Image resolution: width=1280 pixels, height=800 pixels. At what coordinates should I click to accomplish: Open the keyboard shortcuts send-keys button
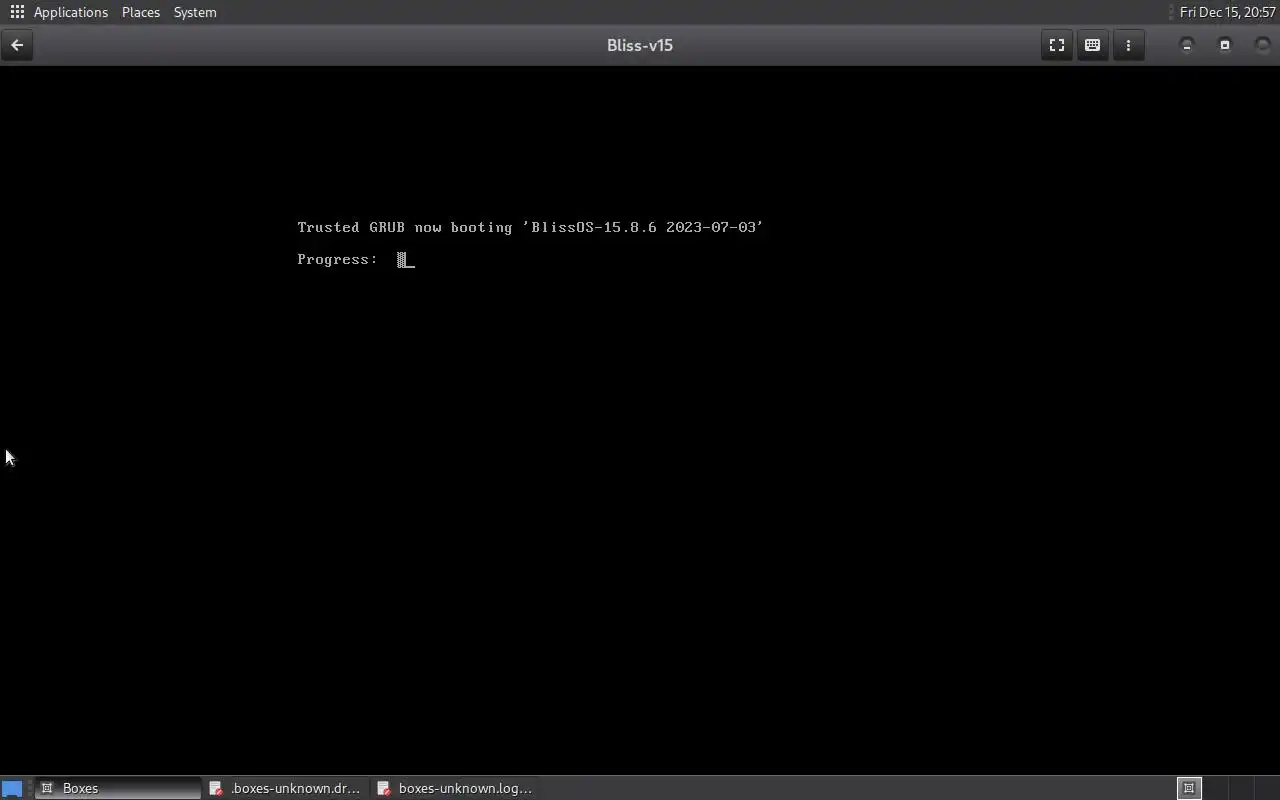coord(1092,45)
